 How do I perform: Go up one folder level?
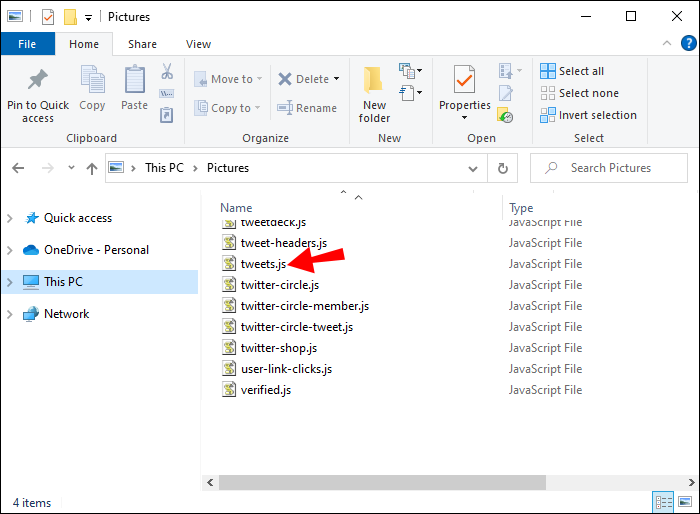coord(89,168)
